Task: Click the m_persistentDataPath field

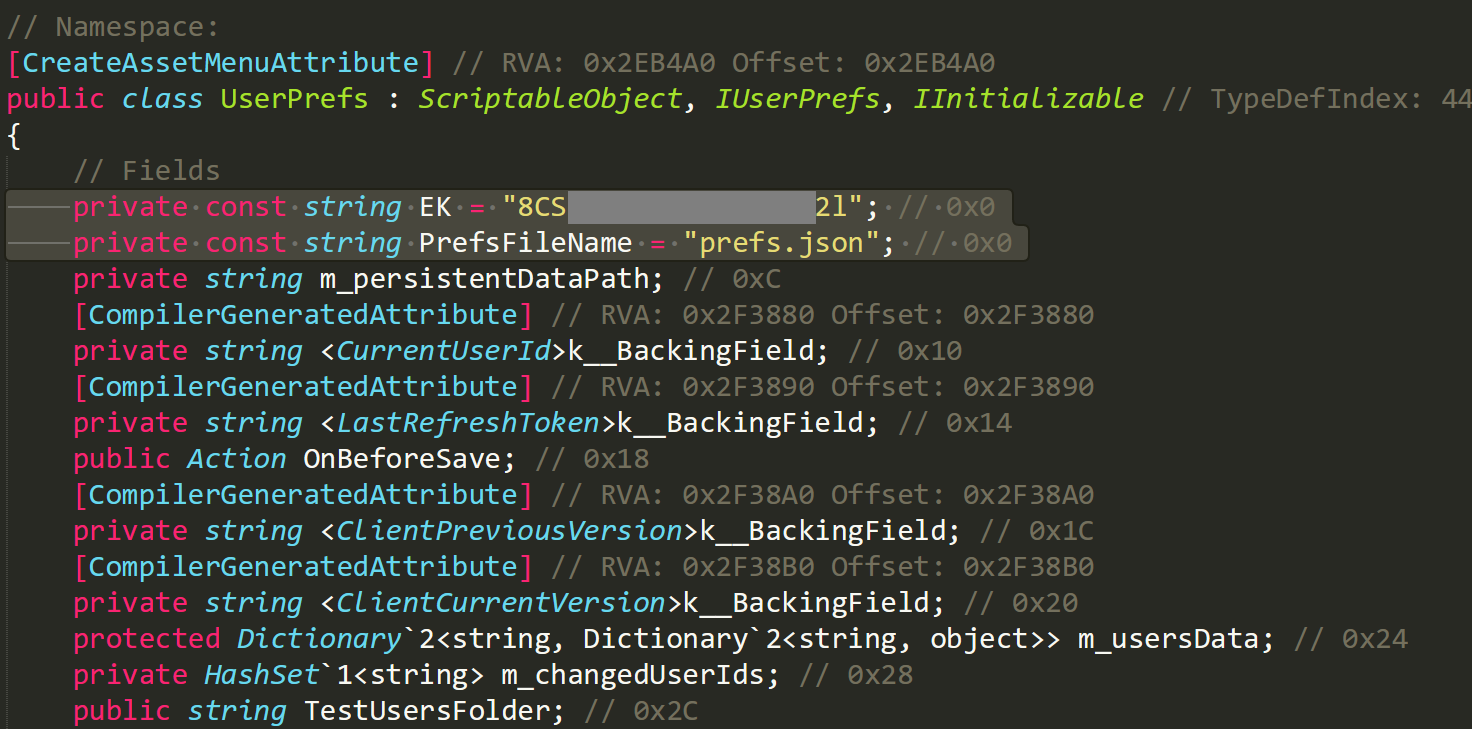Action: pos(484,279)
